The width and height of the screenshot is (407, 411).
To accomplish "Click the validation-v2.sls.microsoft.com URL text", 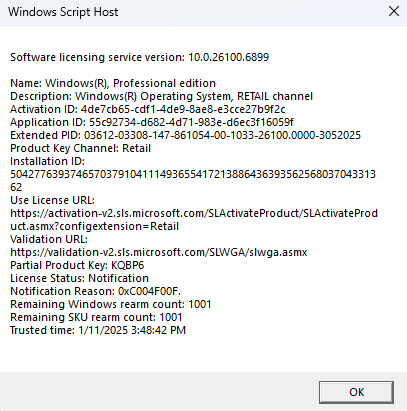I will click(159, 252).
